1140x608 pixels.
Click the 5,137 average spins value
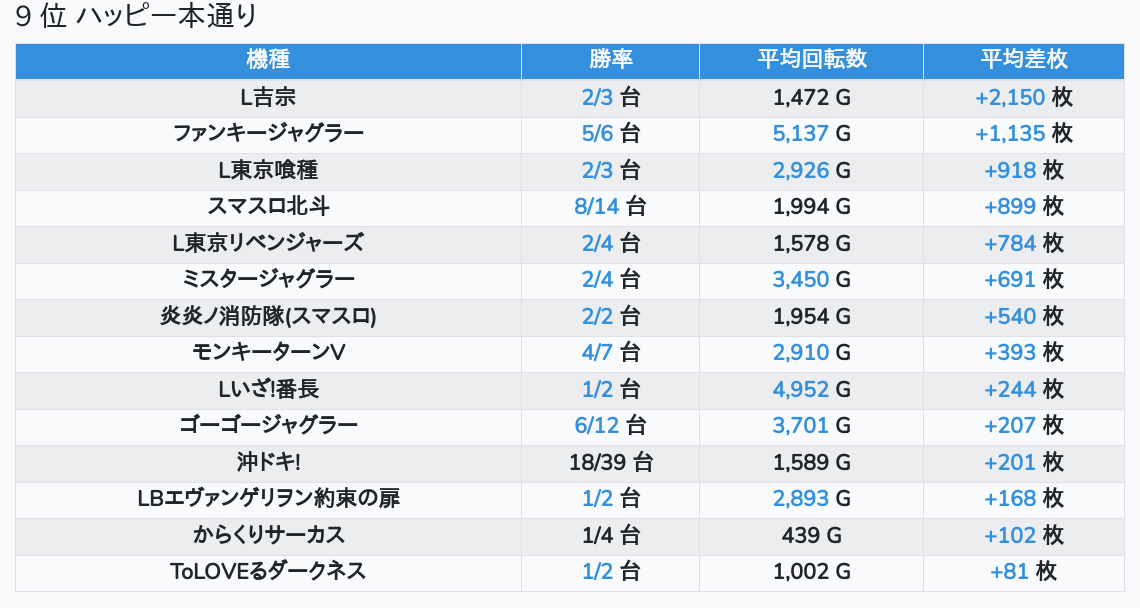(x=800, y=134)
